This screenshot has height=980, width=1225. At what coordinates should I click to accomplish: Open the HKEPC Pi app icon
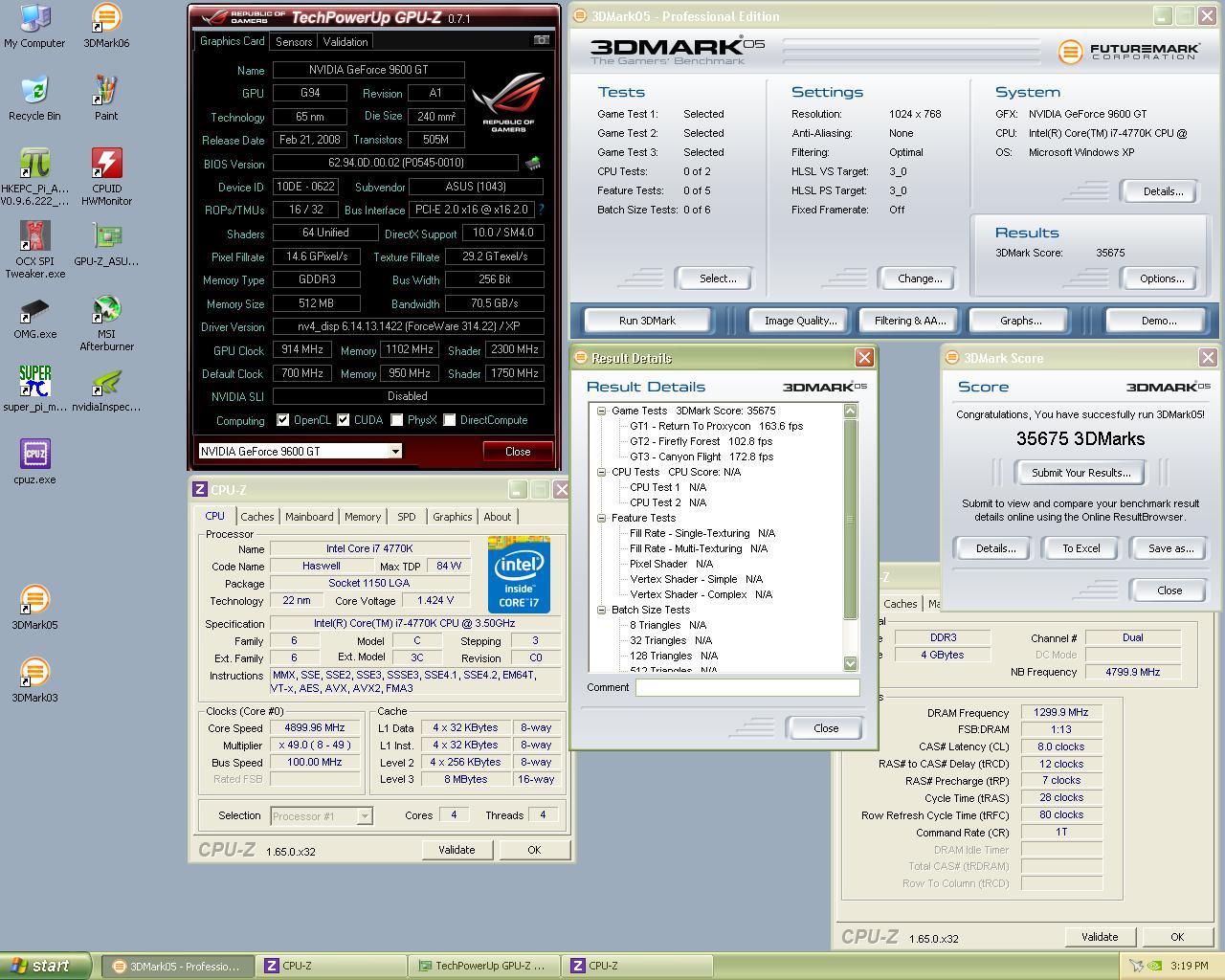point(34,177)
